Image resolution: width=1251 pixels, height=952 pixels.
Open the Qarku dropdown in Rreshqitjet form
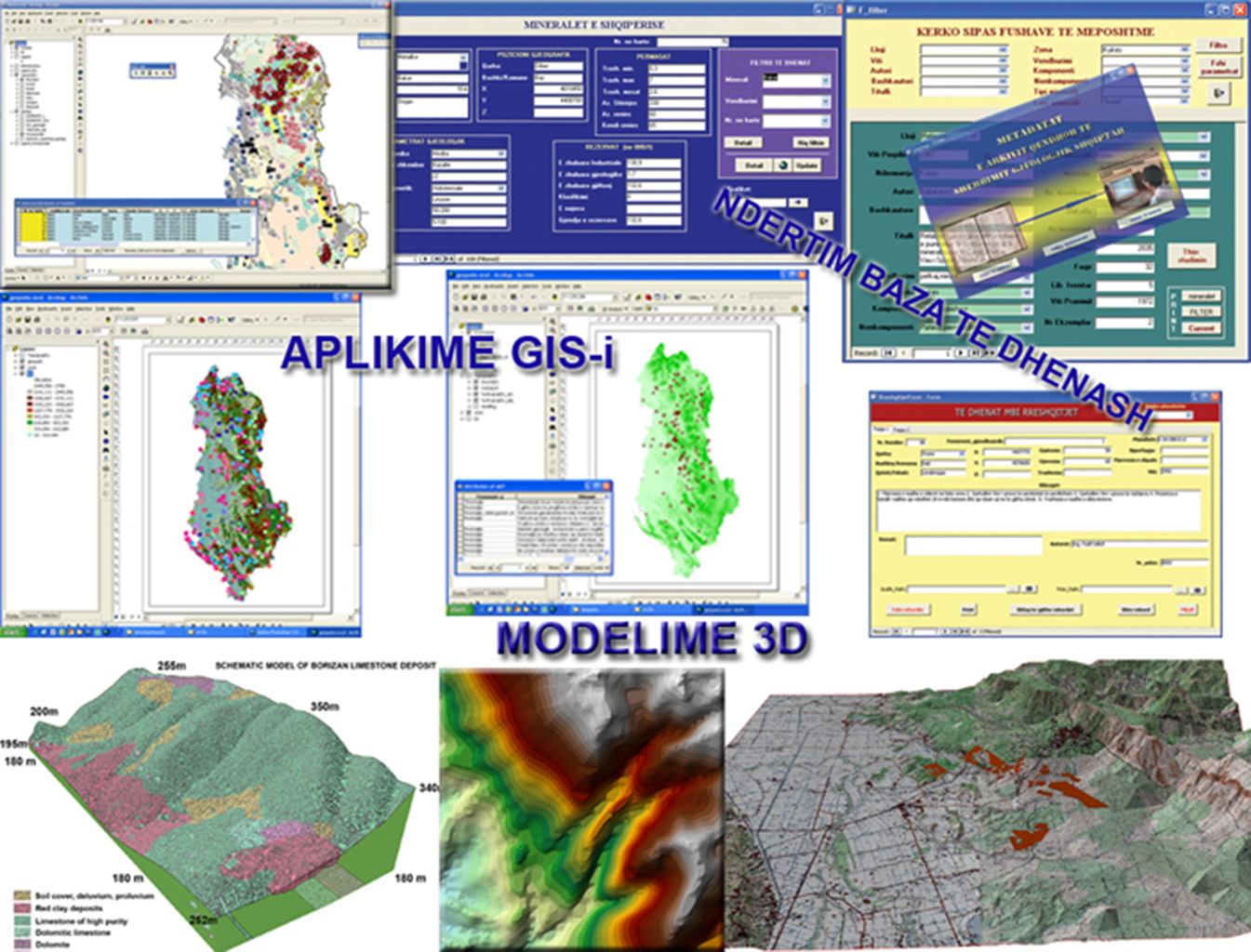tap(961, 453)
